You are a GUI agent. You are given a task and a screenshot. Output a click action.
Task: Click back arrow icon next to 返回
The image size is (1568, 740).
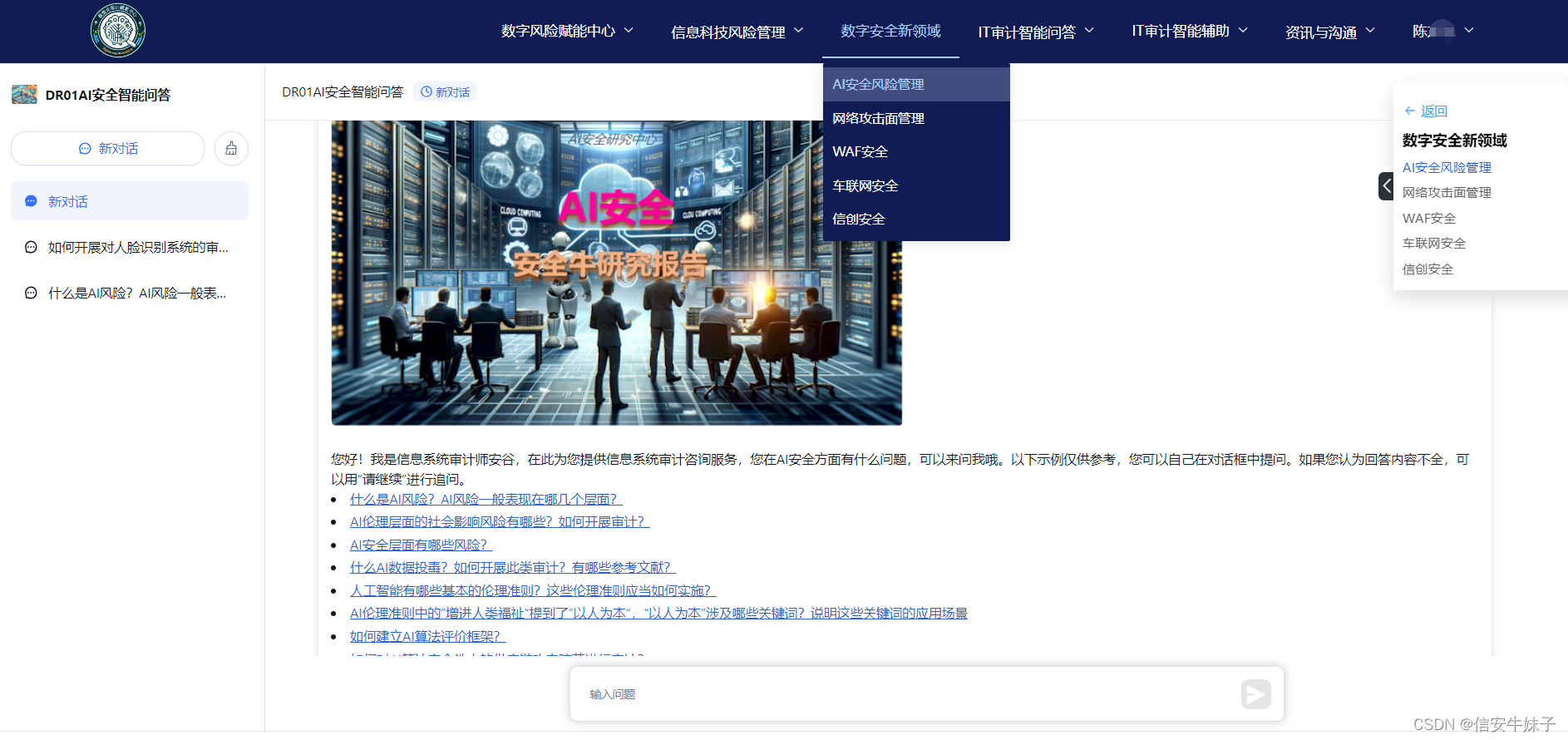pos(1410,111)
